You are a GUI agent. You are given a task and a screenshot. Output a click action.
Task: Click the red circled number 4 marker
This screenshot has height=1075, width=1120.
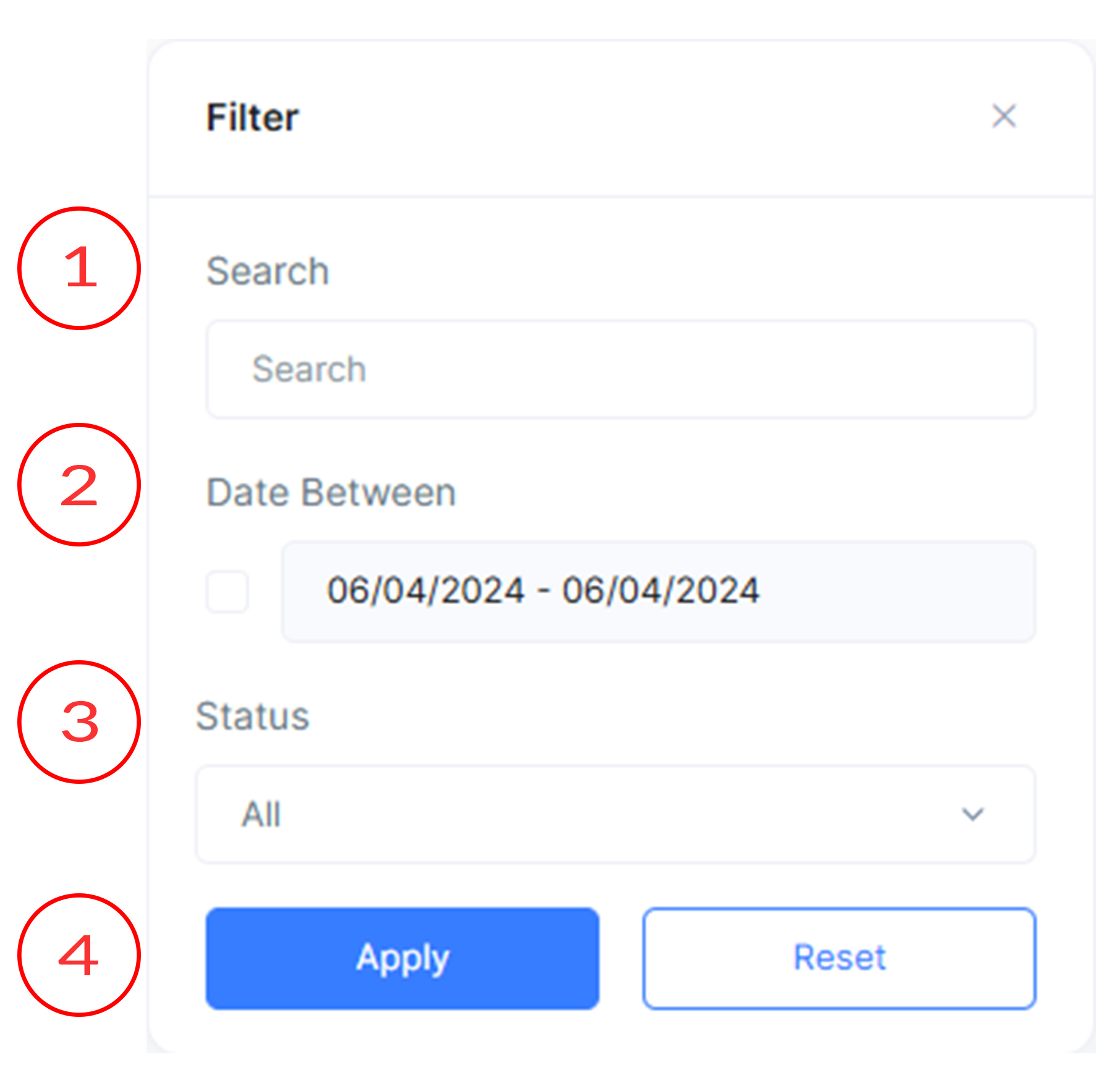[x=80, y=955]
